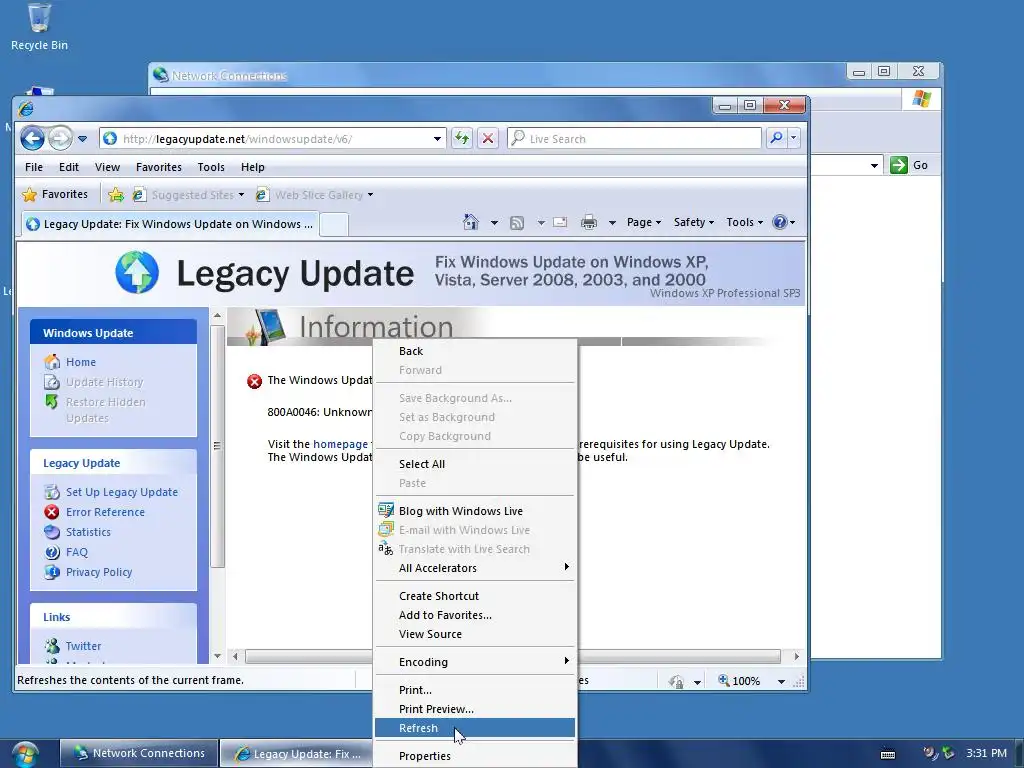Click the Legacy Update globe logo
The width and height of the screenshot is (1024, 768).
(x=137, y=272)
